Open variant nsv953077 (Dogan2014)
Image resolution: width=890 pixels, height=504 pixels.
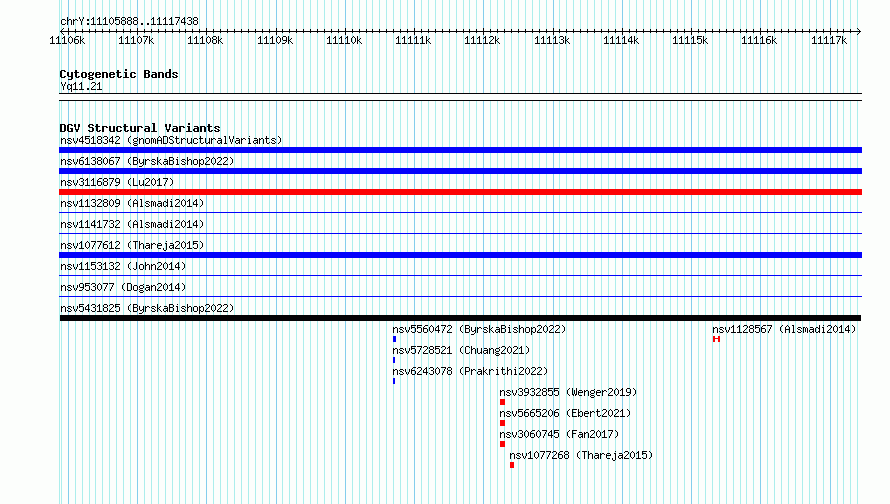123,287
